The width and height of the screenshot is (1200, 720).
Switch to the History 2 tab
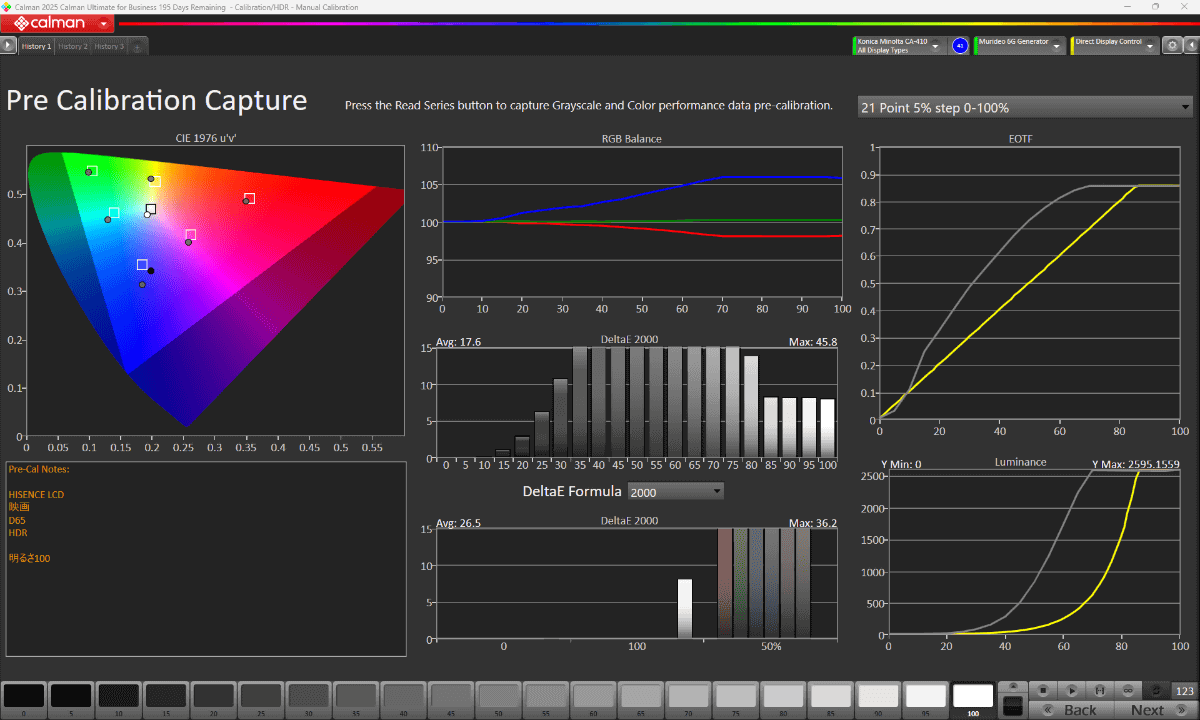pos(72,47)
